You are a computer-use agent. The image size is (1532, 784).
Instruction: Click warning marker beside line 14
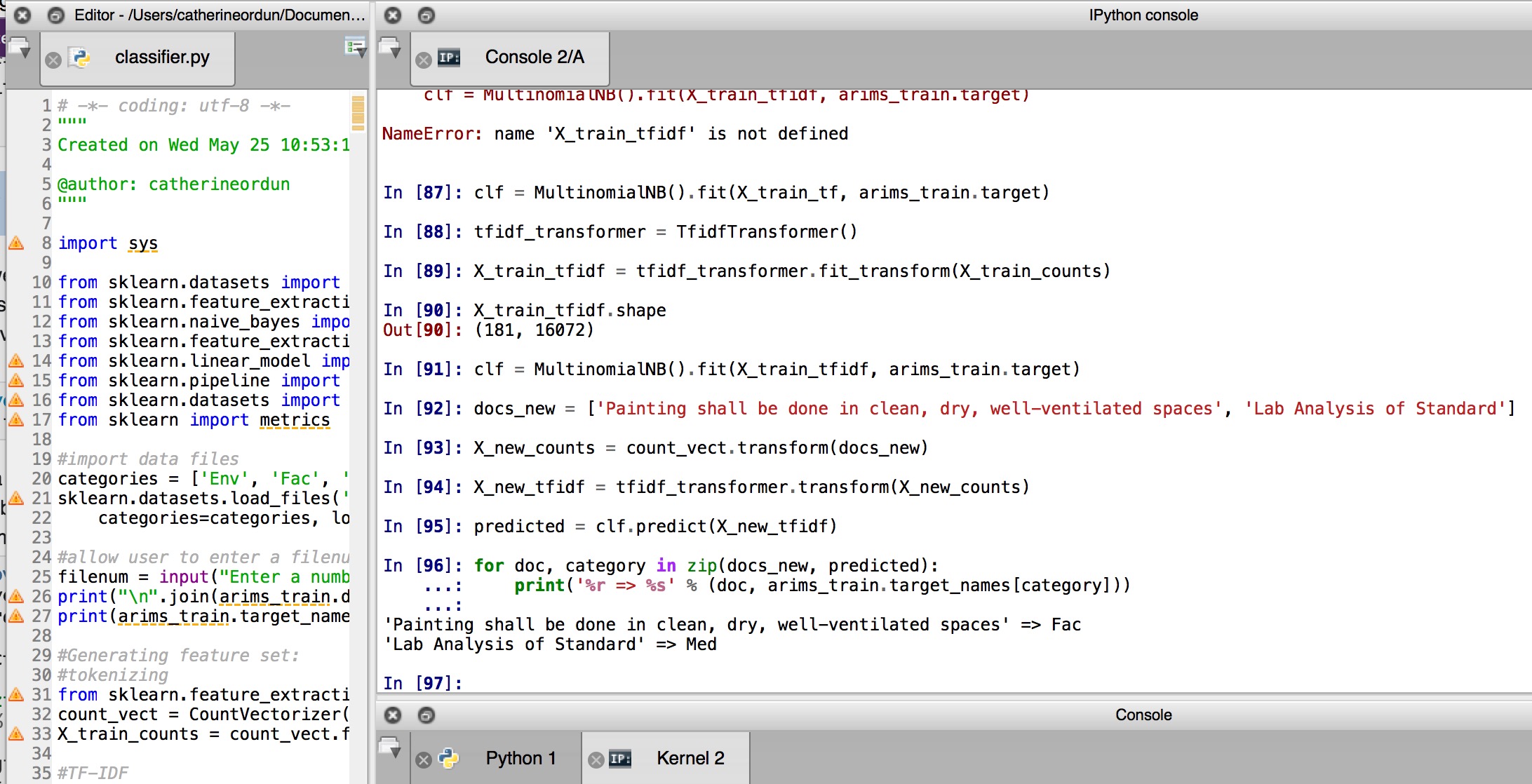16,361
